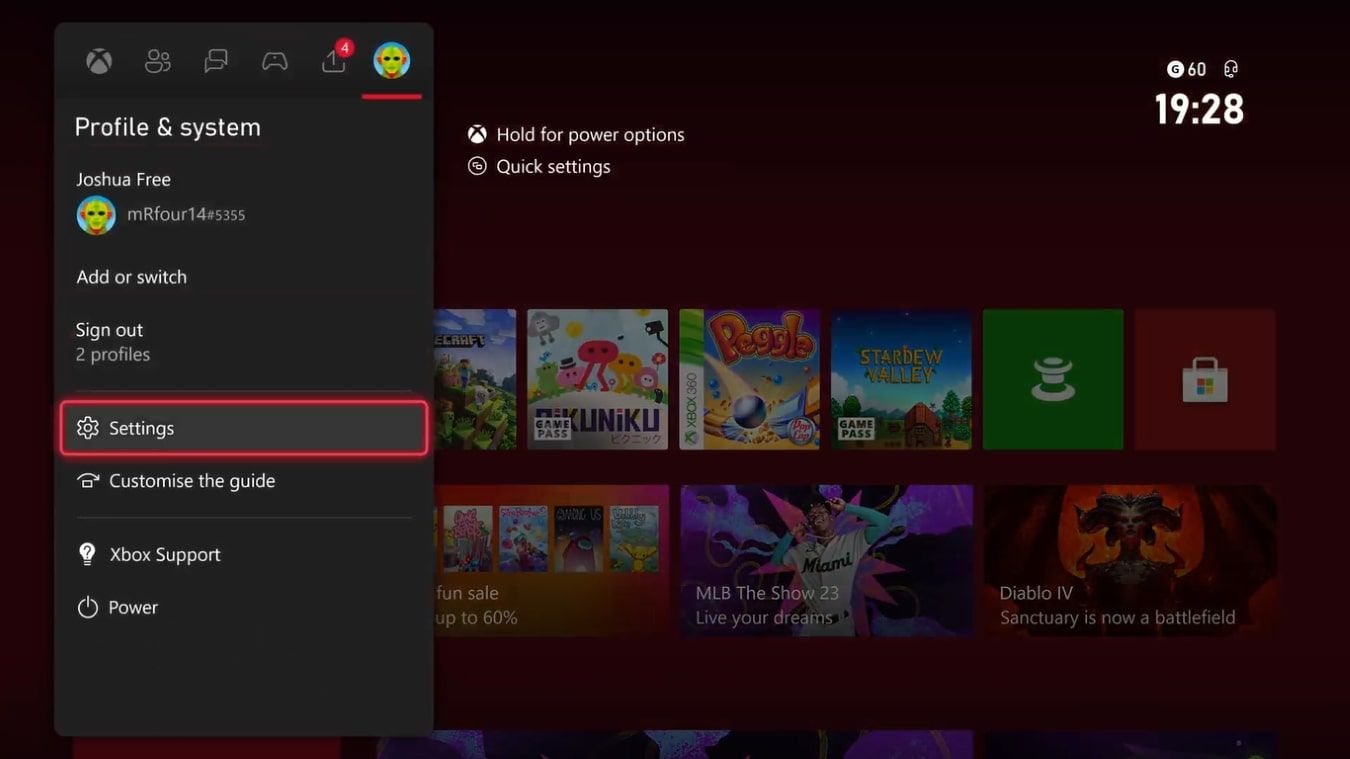Open Xbox Support
Screen dimensions: 1350x759
(x=244, y=554)
